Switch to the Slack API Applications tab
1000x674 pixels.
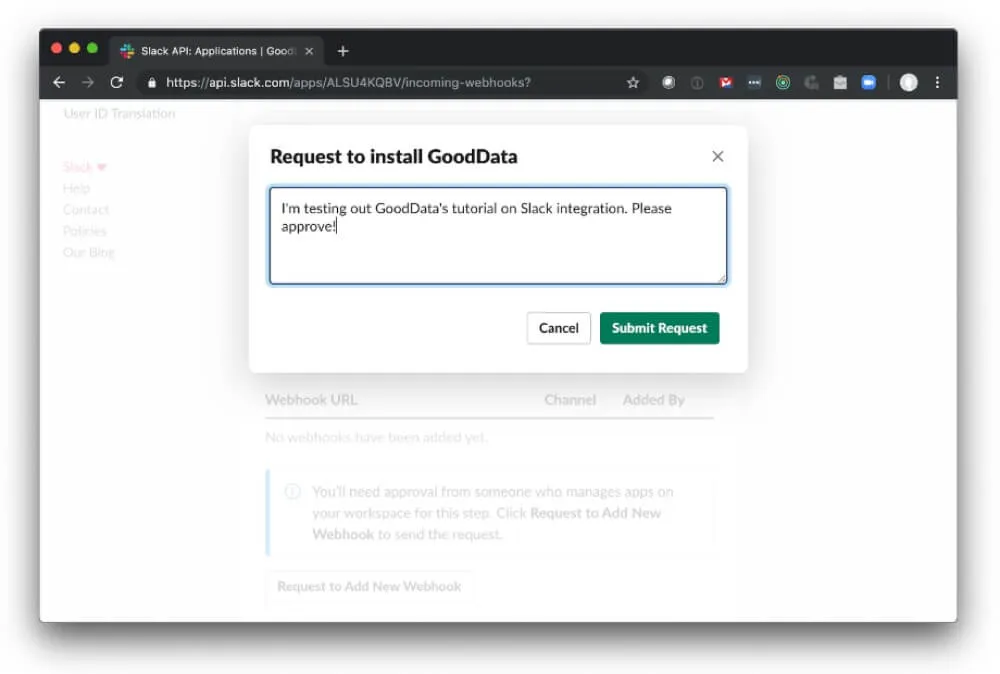215,50
